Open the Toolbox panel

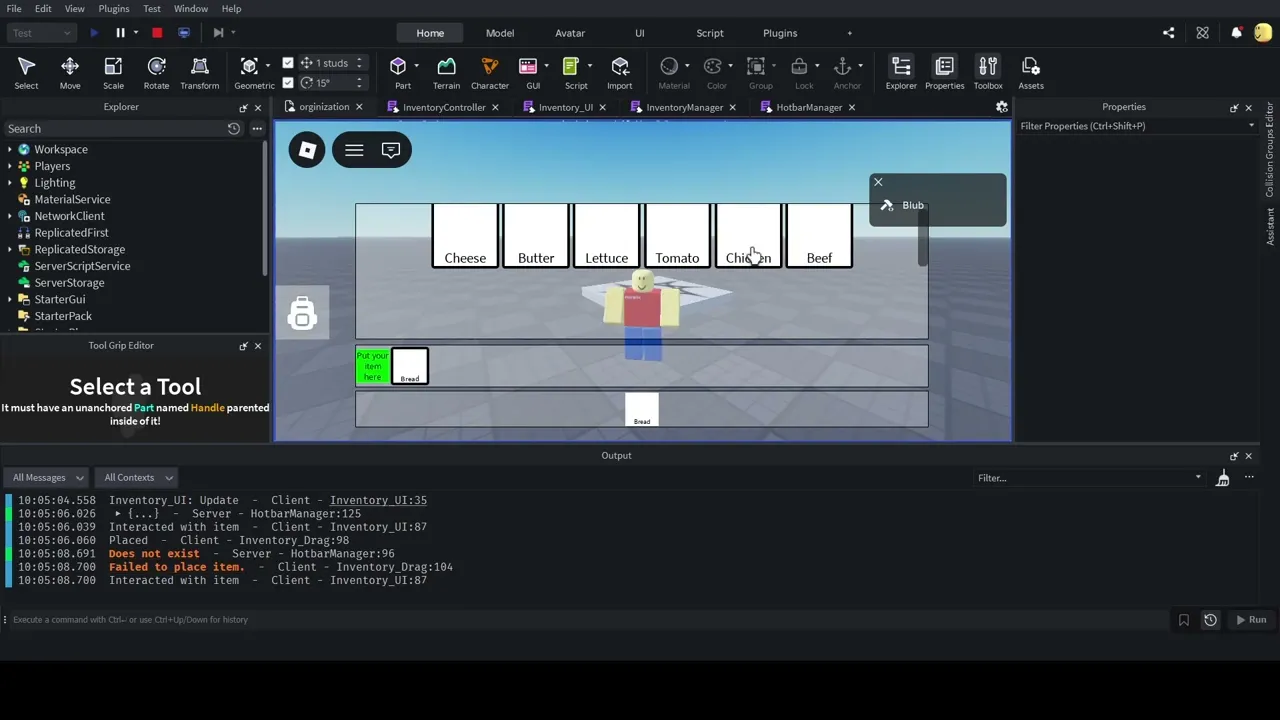(x=988, y=72)
